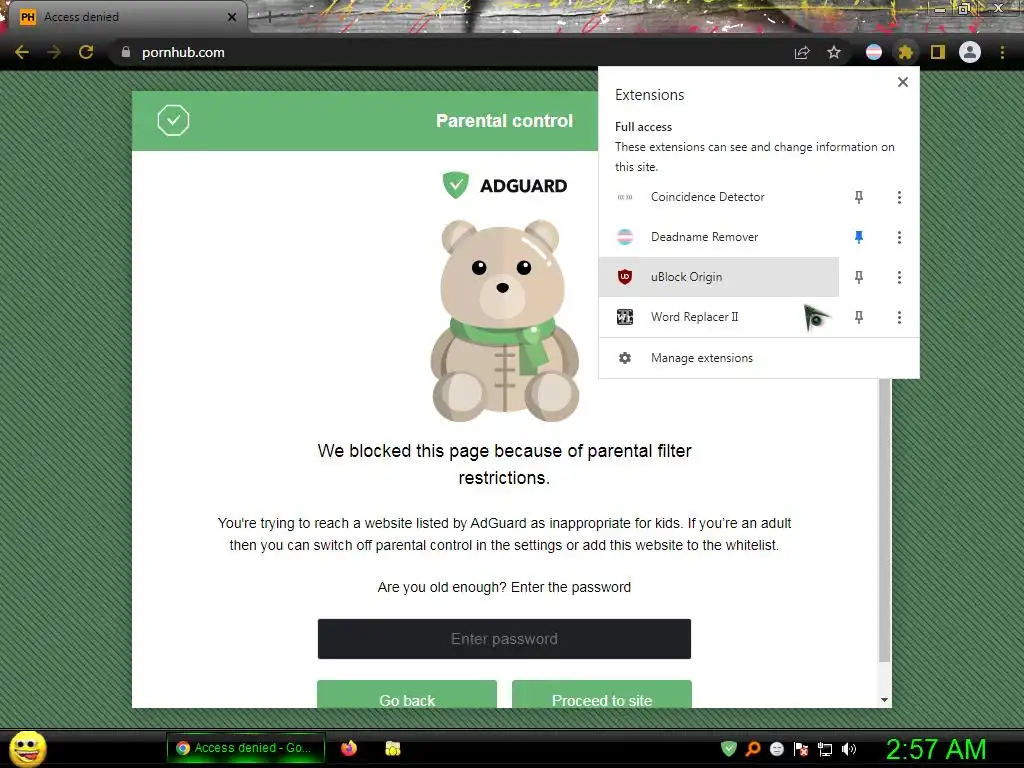The height and width of the screenshot is (768, 1024).
Task: Pin Word Replacer II extension
Action: coord(859,317)
